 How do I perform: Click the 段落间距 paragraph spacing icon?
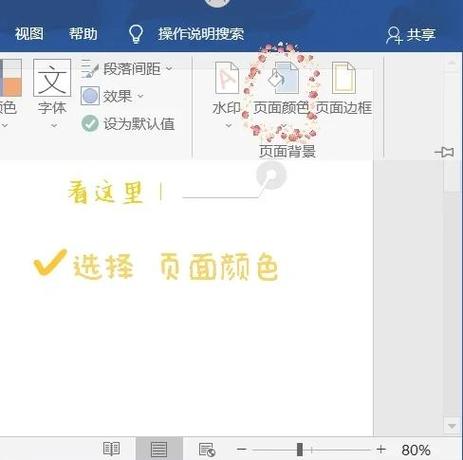click(90, 69)
